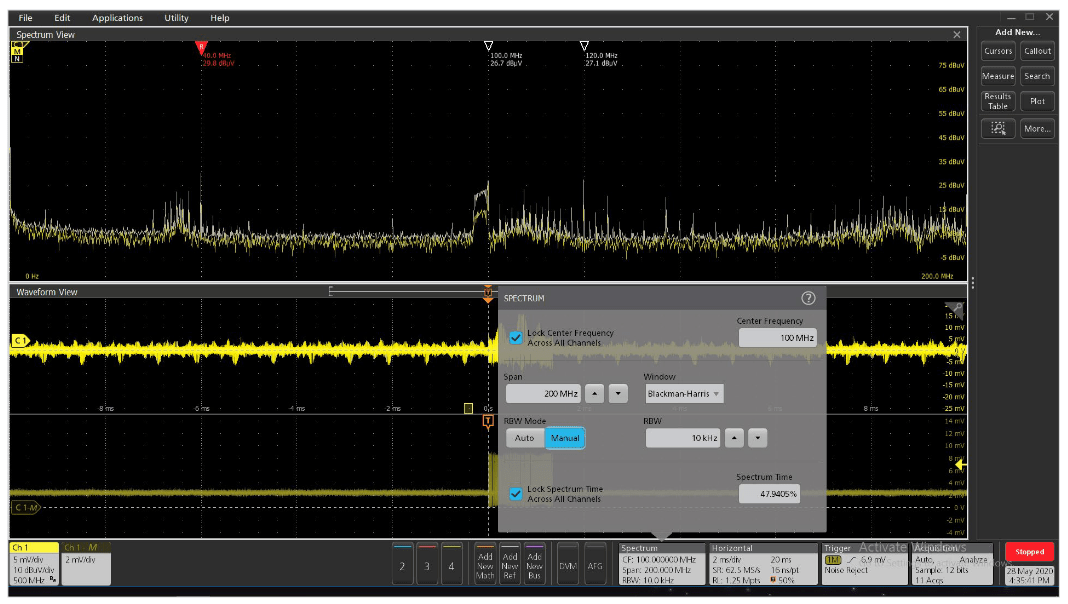Open the Utility menu

[175, 17]
